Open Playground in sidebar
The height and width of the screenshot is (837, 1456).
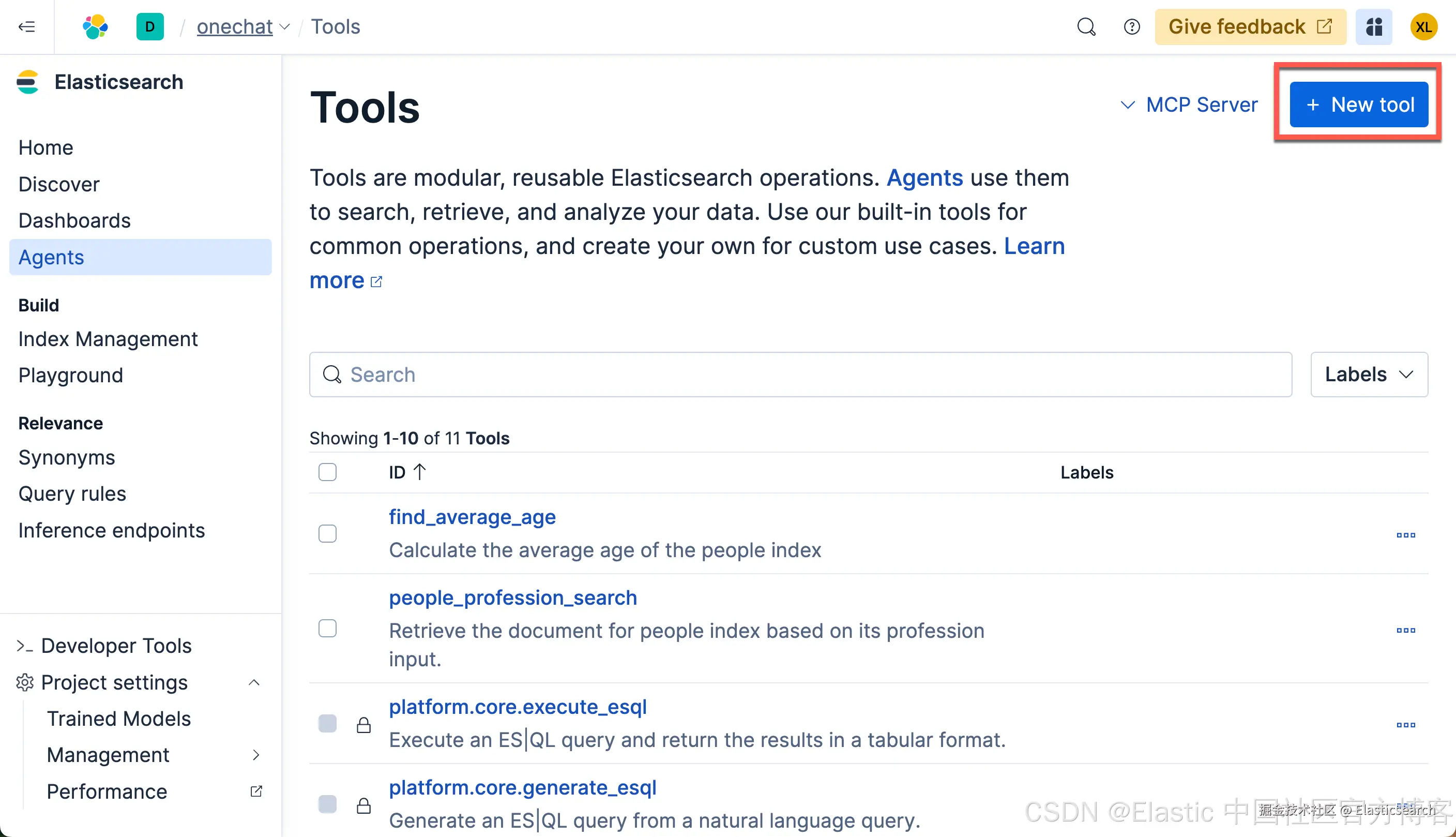71,376
